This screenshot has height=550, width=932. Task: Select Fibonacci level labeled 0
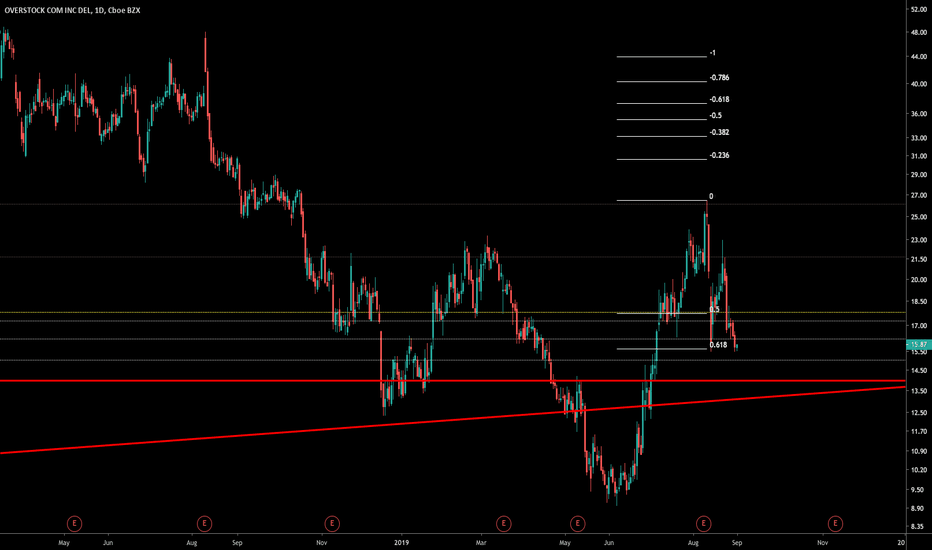[x=711, y=197]
